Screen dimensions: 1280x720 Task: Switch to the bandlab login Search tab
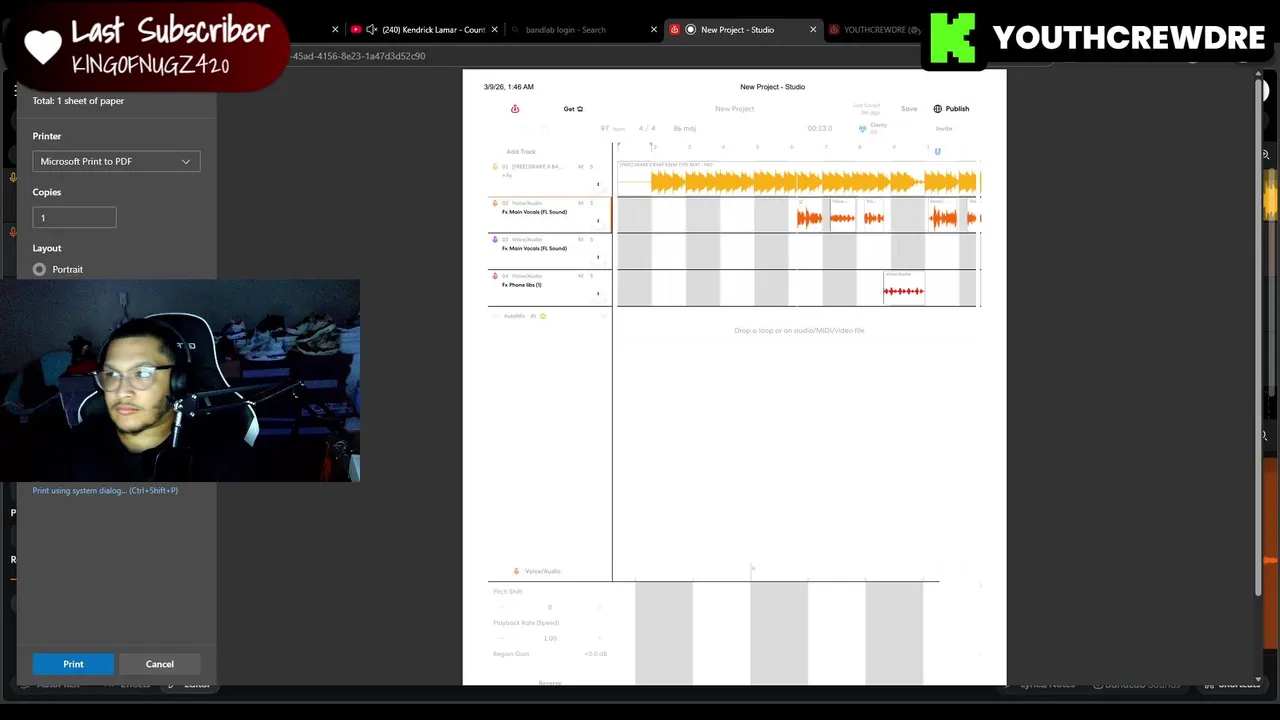tap(566, 30)
